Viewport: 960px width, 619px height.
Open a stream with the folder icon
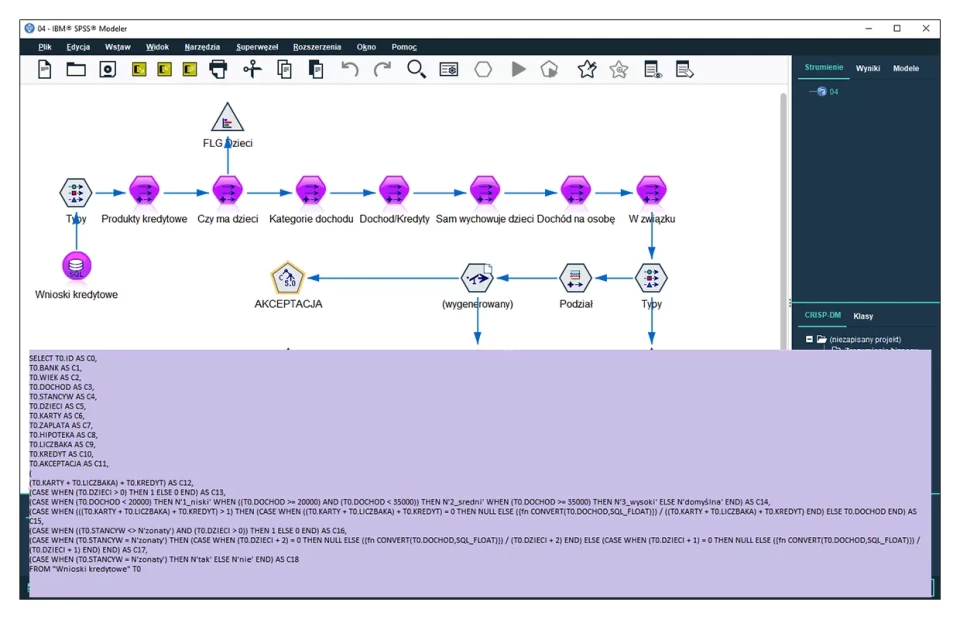[76, 70]
